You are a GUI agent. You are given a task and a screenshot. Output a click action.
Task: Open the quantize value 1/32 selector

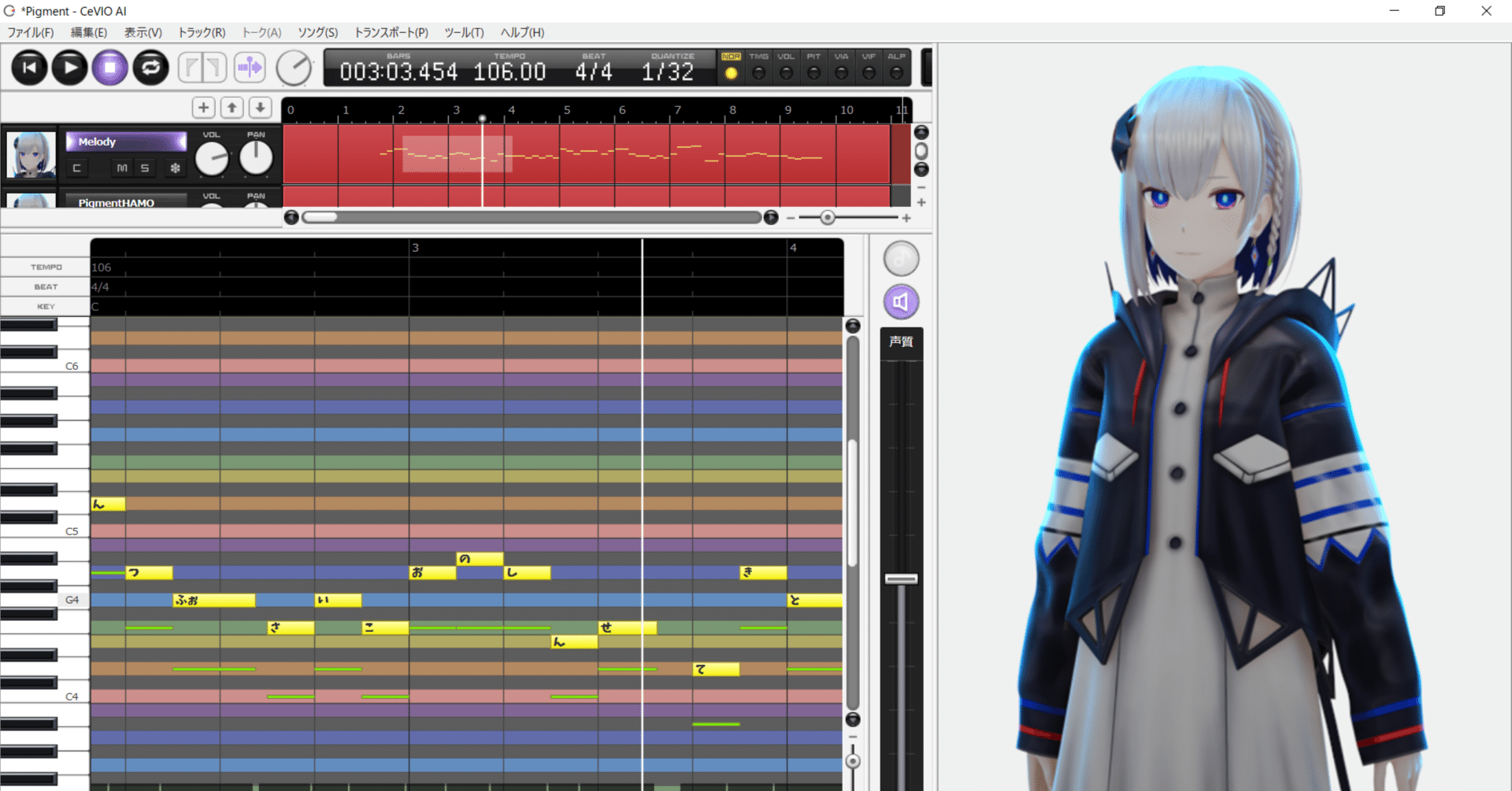[x=668, y=72]
